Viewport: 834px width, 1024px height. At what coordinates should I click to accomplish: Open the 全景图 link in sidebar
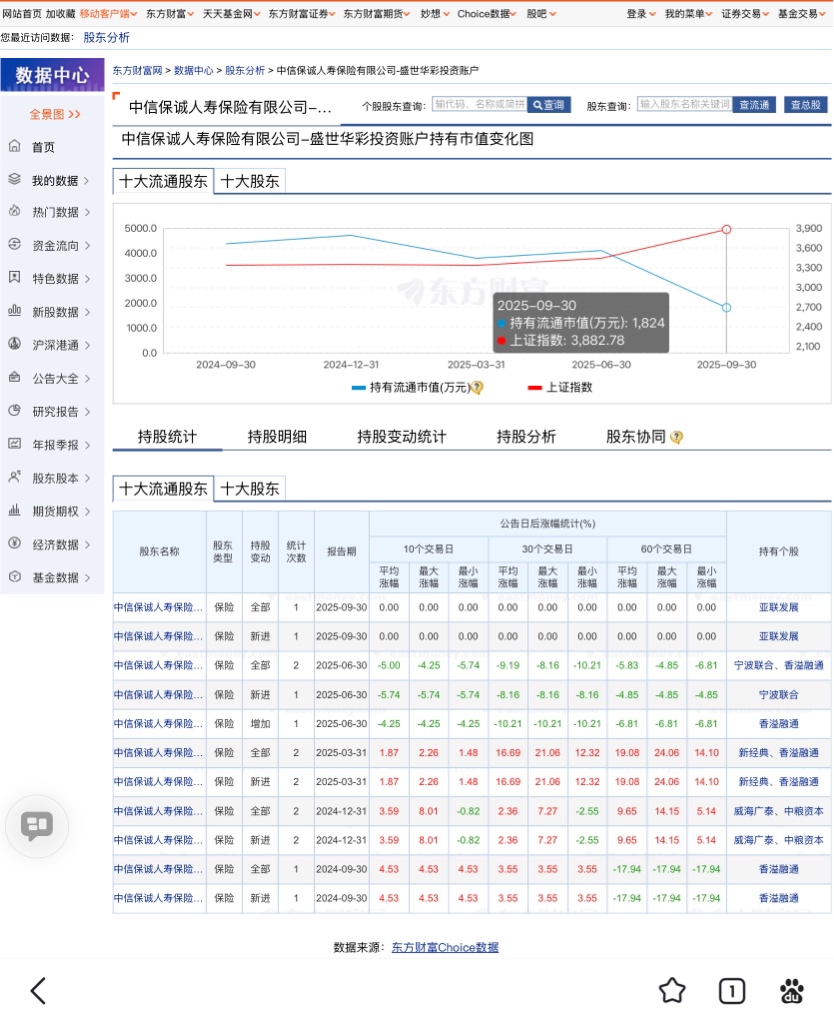[54, 114]
